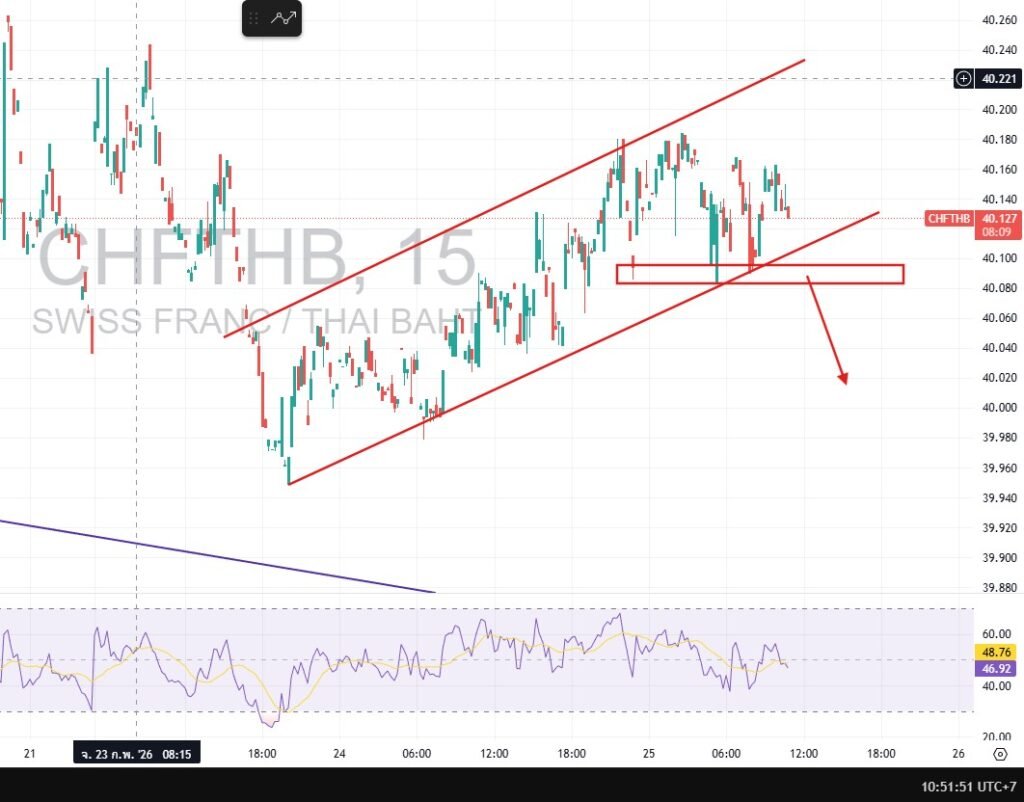Click date 24 on the time axis
This screenshot has width=1024, height=802.
coord(339,753)
